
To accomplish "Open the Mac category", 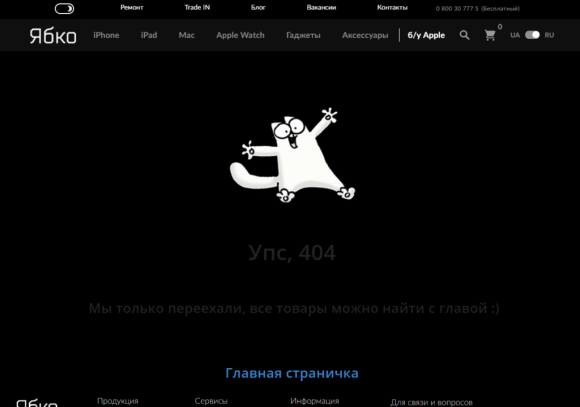I will tap(186, 35).
